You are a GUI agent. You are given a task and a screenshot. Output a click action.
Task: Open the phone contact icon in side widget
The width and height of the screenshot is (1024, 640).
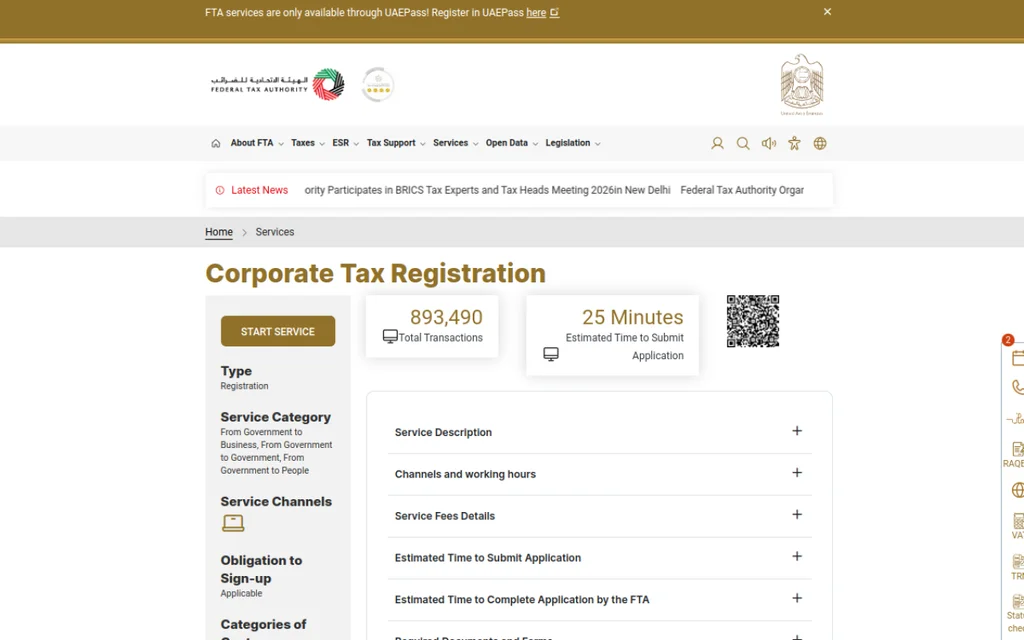click(1017, 387)
